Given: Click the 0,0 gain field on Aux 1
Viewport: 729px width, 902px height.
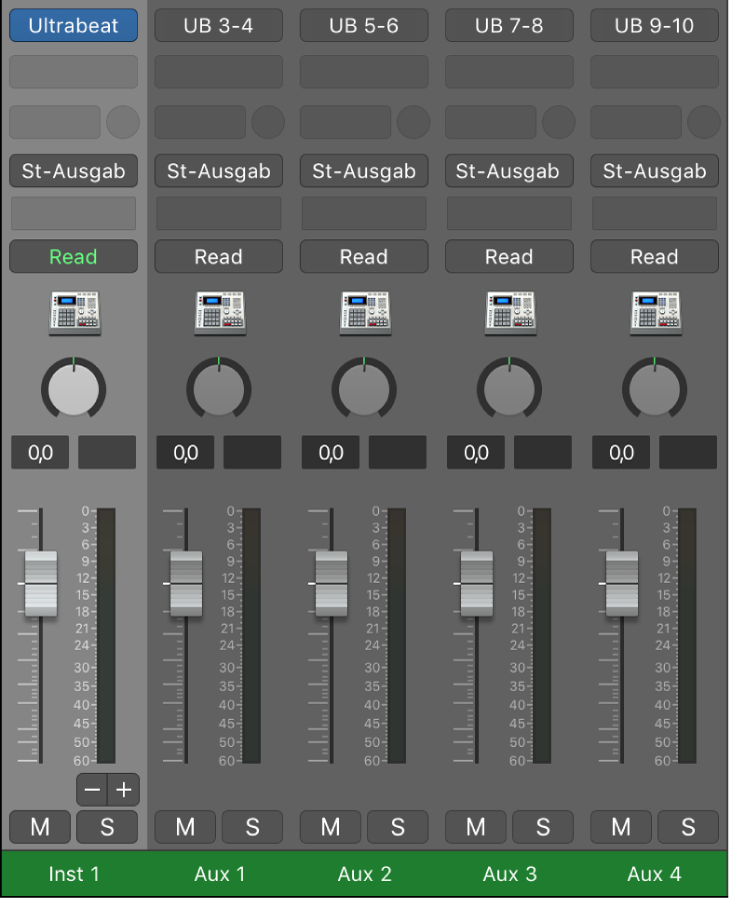Looking at the screenshot, I should 185,453.
